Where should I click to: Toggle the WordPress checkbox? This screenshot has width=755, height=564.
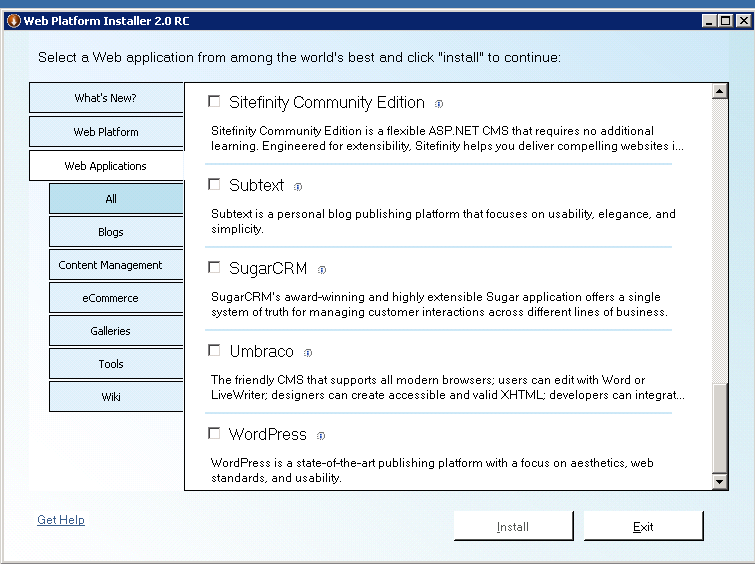tap(214, 433)
